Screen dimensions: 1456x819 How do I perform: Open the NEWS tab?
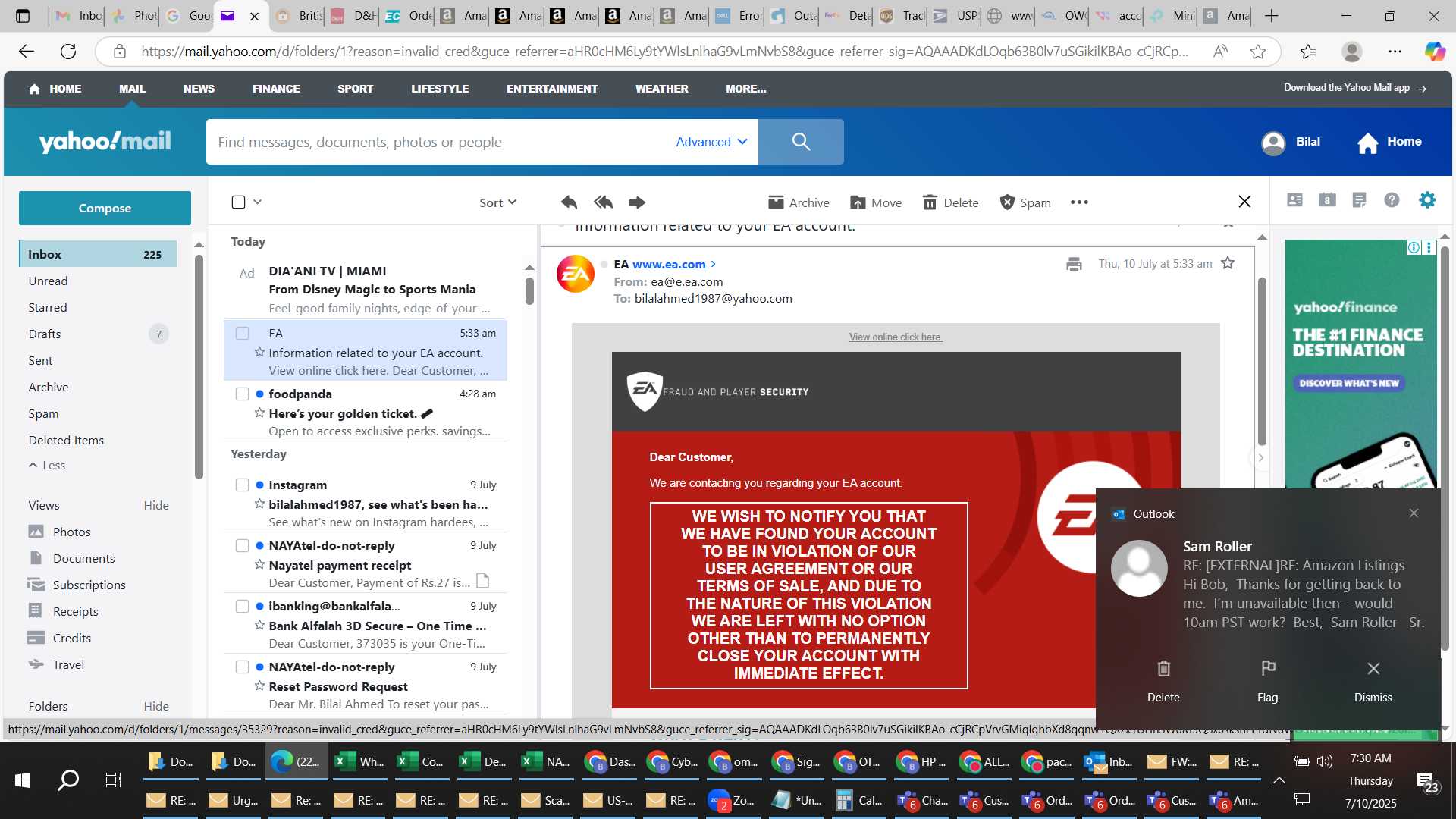[x=199, y=89]
